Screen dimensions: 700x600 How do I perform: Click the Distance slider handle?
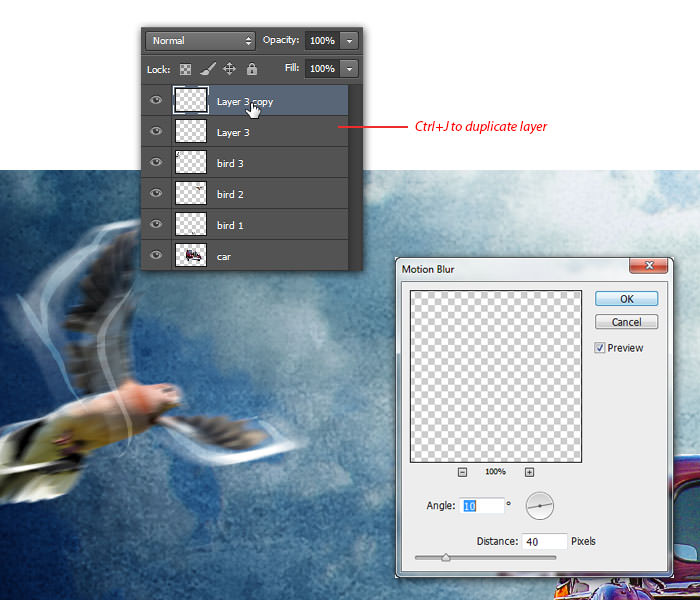coord(446,557)
